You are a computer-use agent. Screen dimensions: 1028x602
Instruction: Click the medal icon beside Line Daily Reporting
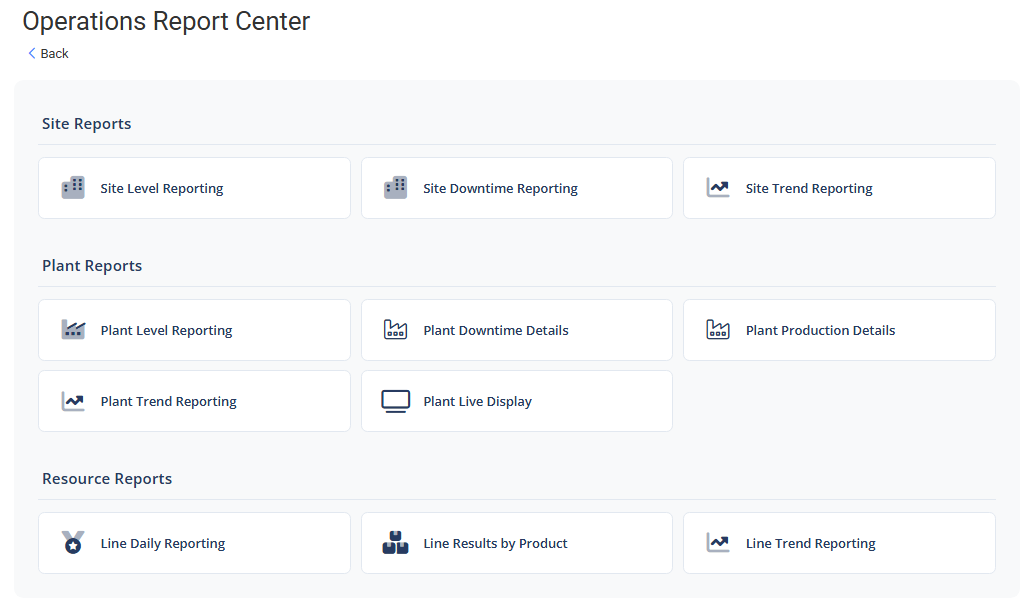point(73,543)
